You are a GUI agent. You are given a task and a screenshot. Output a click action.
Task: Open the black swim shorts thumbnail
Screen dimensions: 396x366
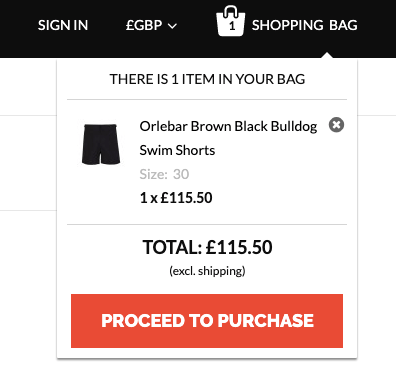coord(101,144)
